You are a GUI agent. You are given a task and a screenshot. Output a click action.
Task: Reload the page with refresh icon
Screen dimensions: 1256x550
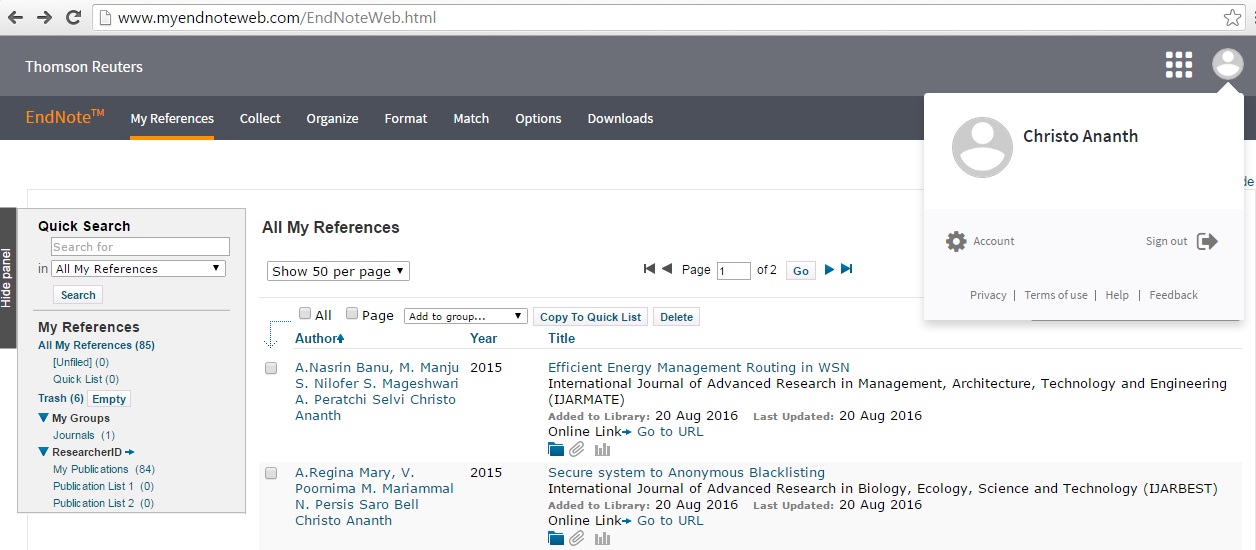click(73, 17)
